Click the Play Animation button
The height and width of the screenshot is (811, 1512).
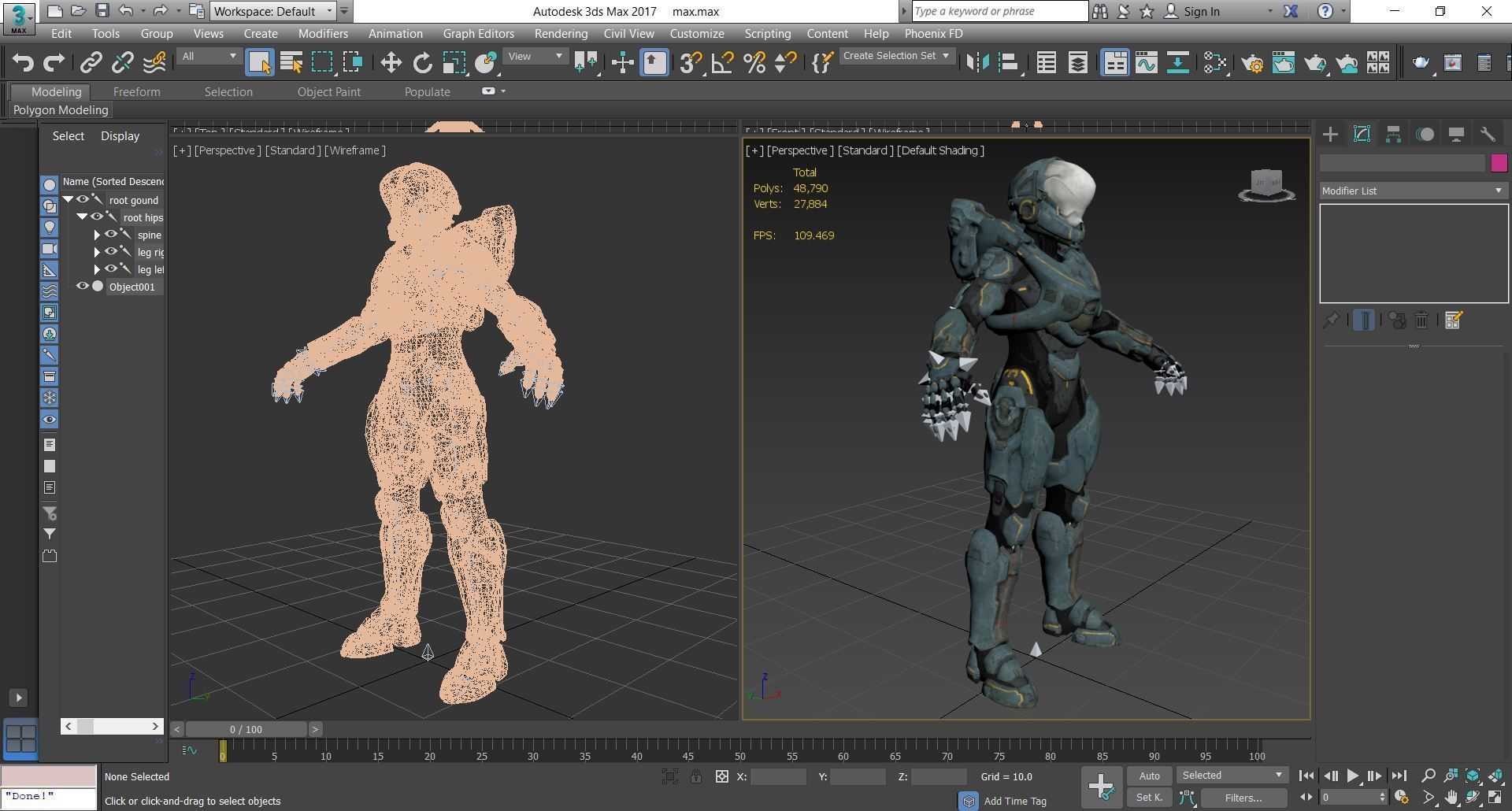1352,776
